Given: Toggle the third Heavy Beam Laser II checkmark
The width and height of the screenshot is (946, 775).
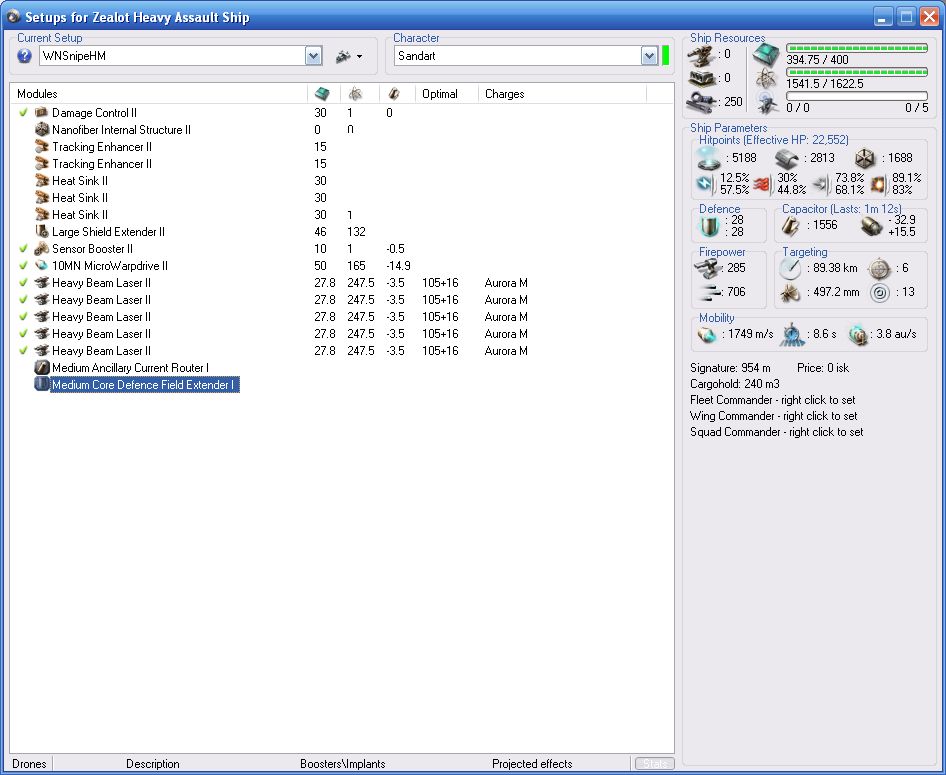Looking at the screenshot, I should [24, 316].
